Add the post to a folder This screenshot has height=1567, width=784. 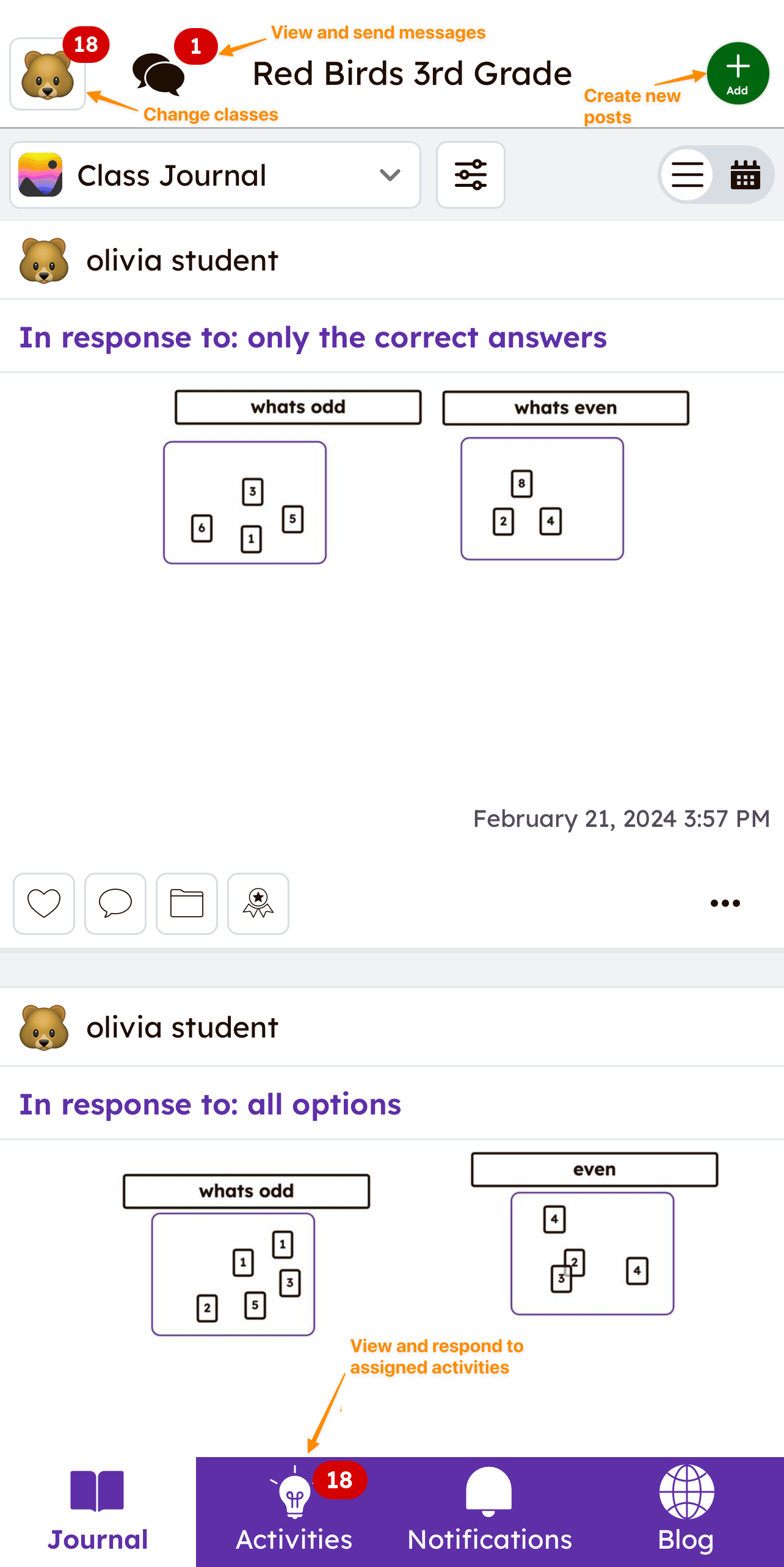pos(186,904)
